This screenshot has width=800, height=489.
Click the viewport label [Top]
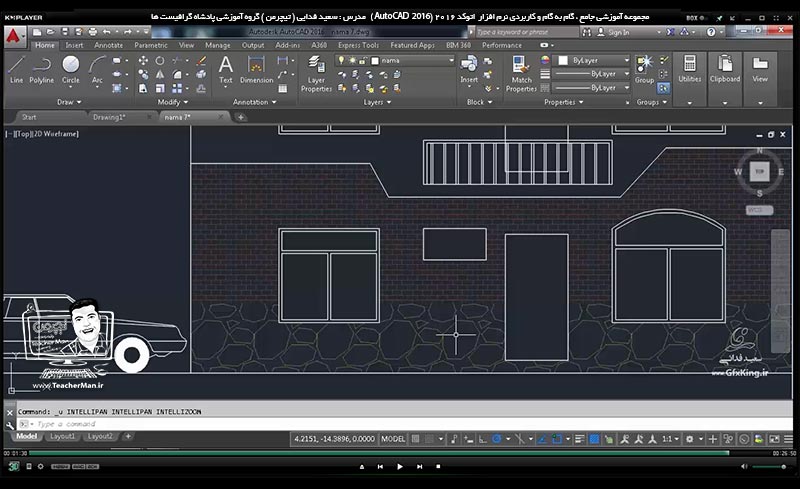click(x=23, y=134)
